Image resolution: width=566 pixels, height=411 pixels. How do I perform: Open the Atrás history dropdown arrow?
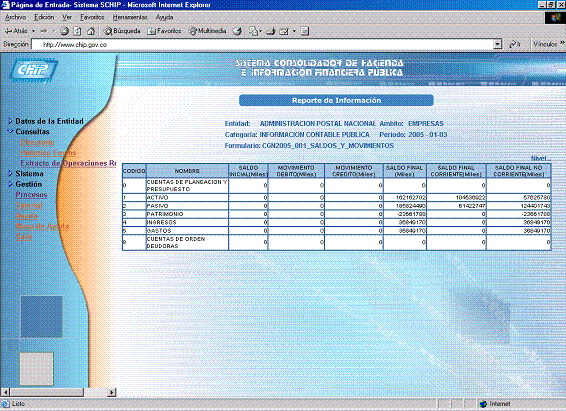tap(34, 31)
